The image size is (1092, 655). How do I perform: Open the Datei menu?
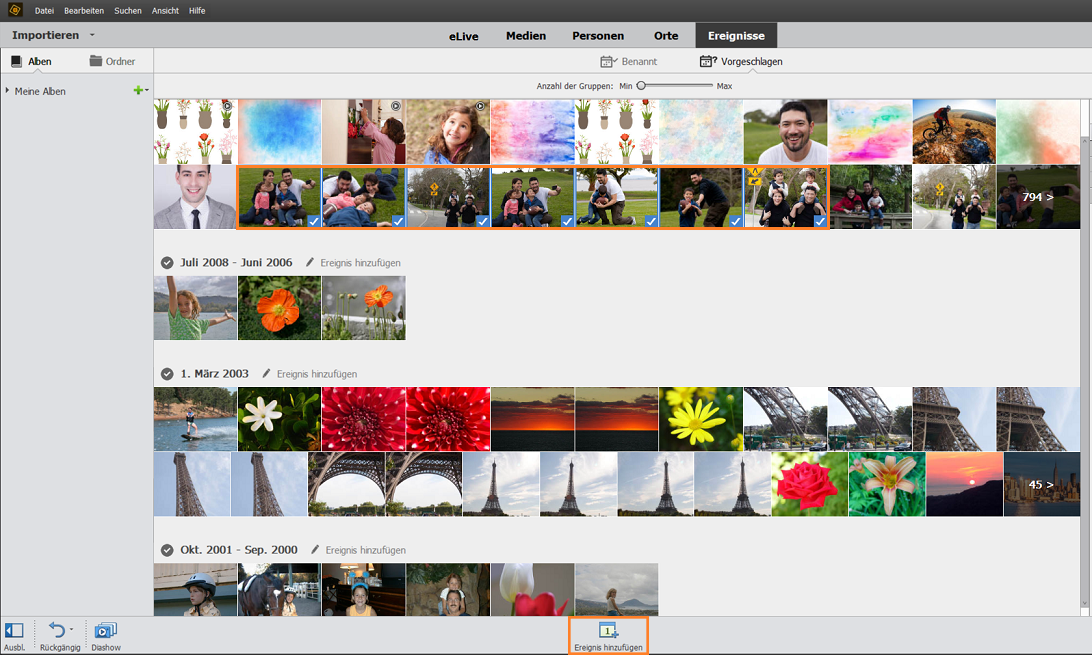click(45, 10)
